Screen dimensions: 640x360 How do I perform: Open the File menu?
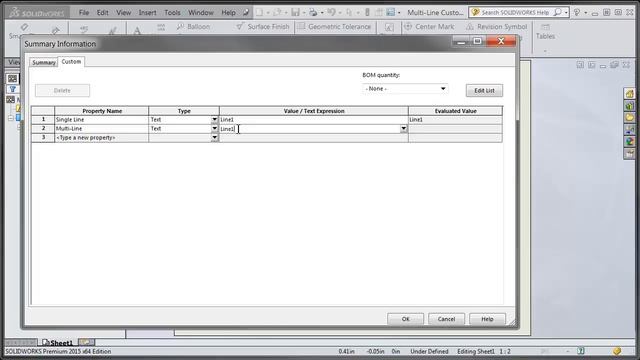(x=84, y=13)
